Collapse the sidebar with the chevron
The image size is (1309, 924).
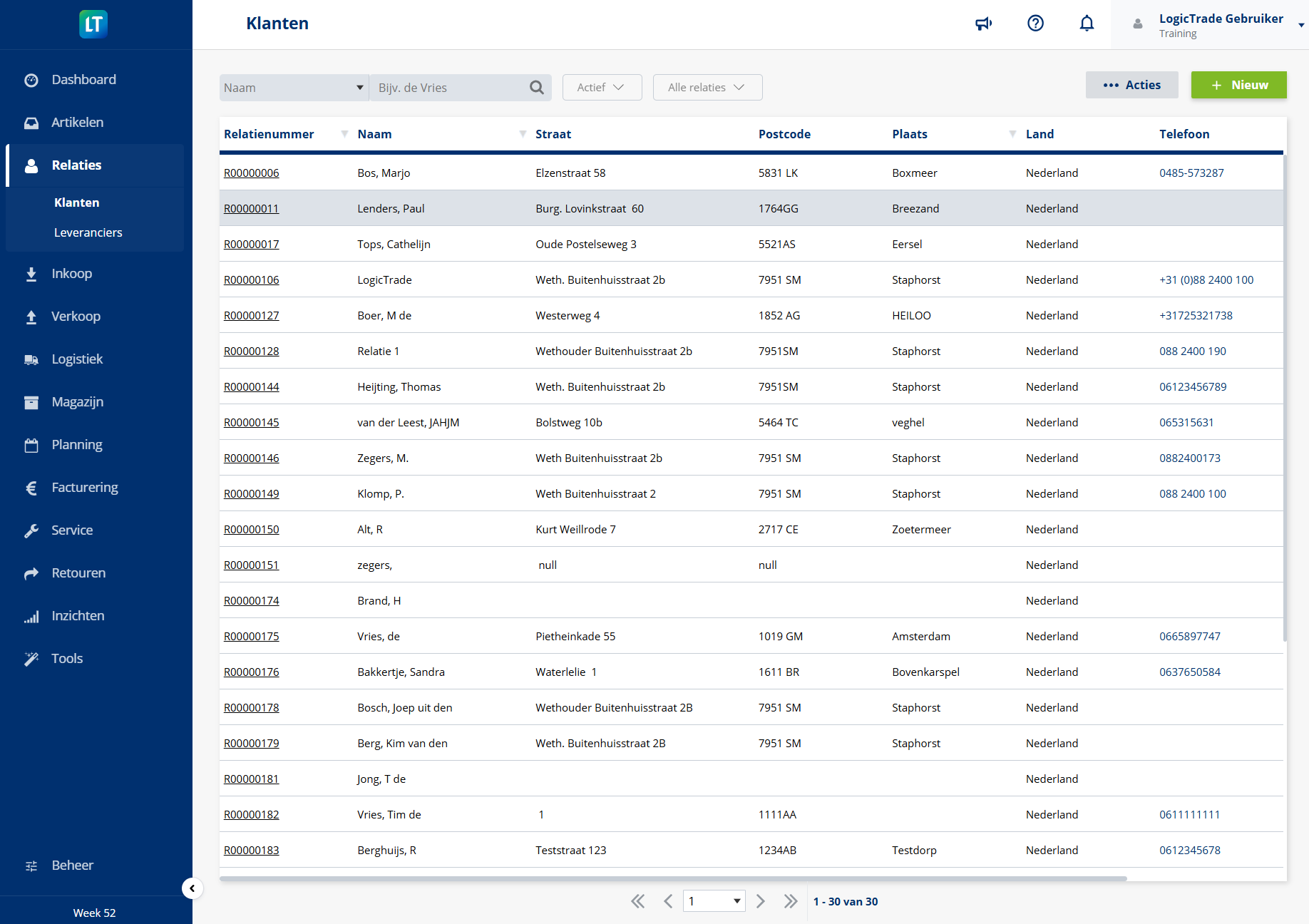(x=192, y=888)
